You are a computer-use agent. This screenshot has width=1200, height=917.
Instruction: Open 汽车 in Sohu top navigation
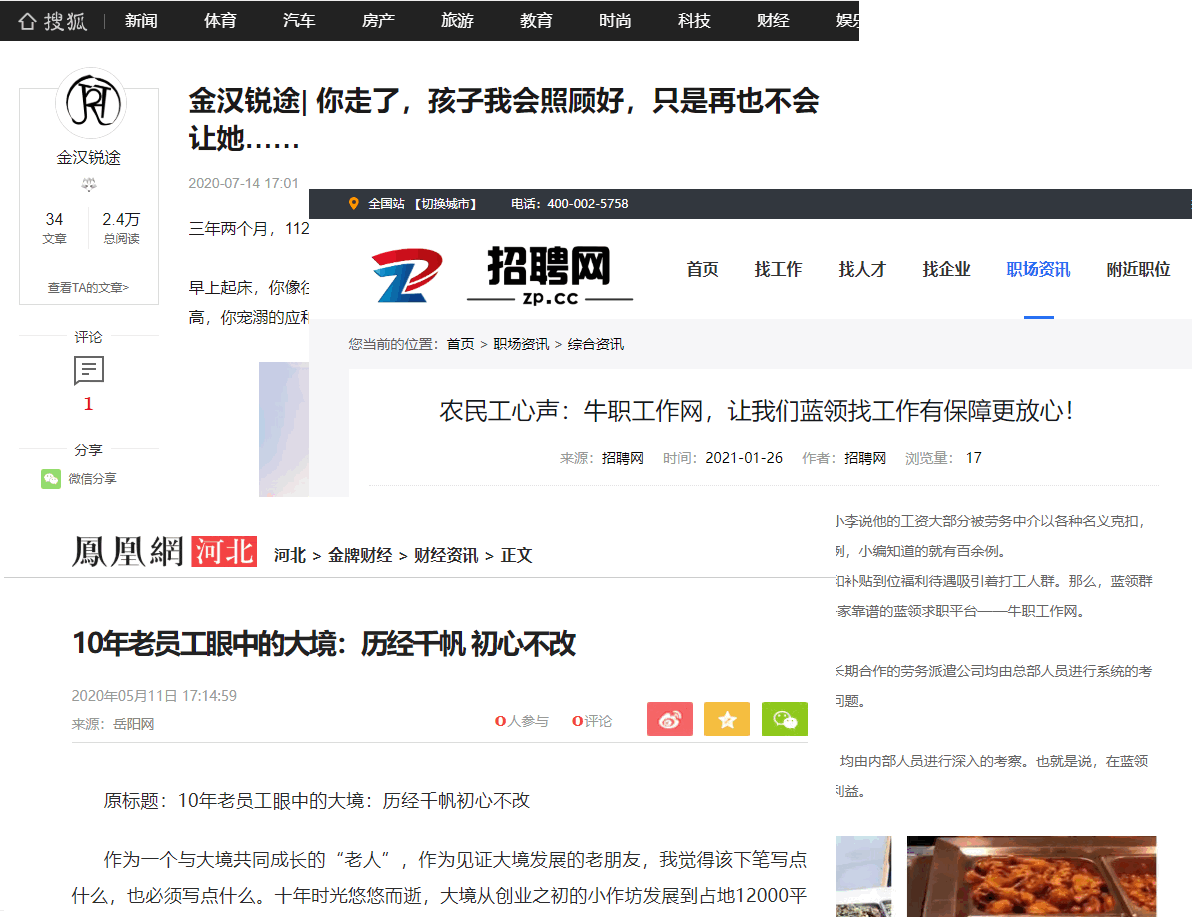tap(299, 21)
